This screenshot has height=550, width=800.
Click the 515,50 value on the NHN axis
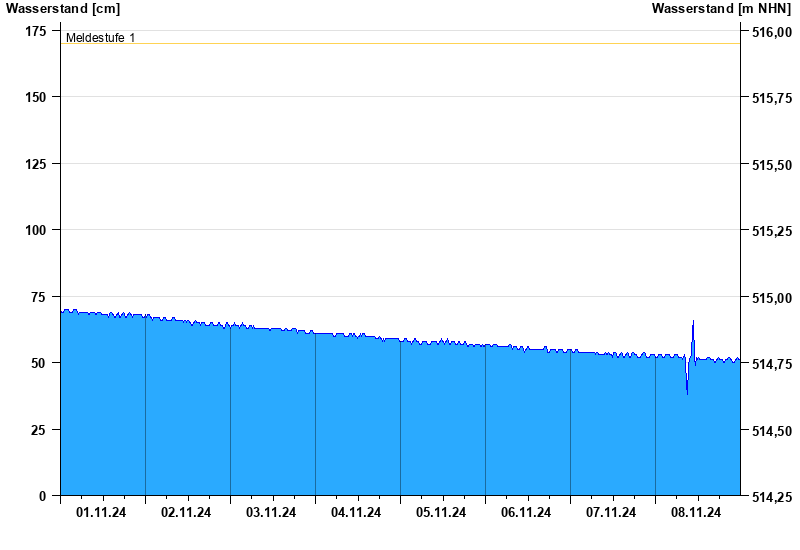(x=772, y=165)
